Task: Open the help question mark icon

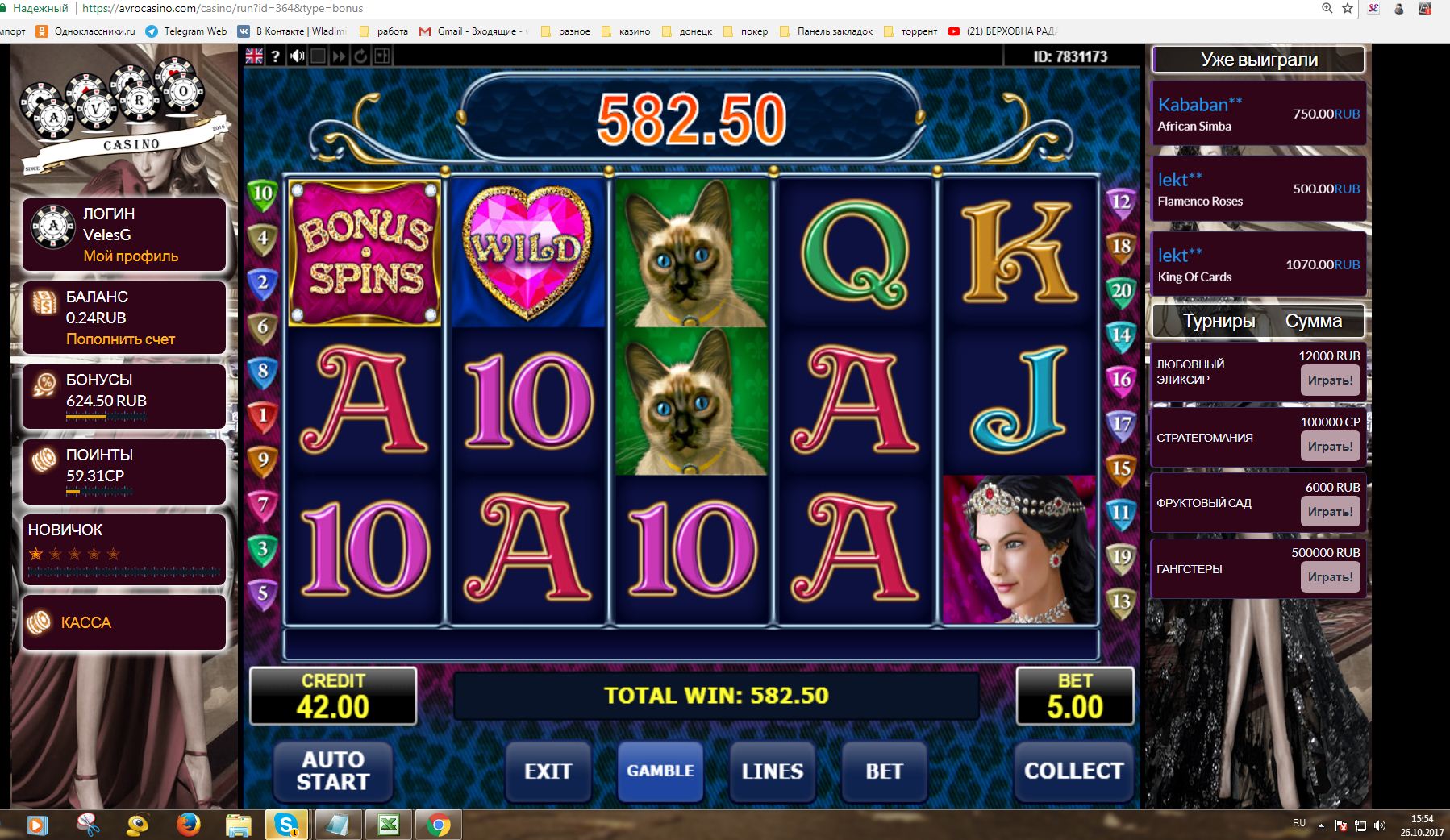Action: [x=276, y=56]
